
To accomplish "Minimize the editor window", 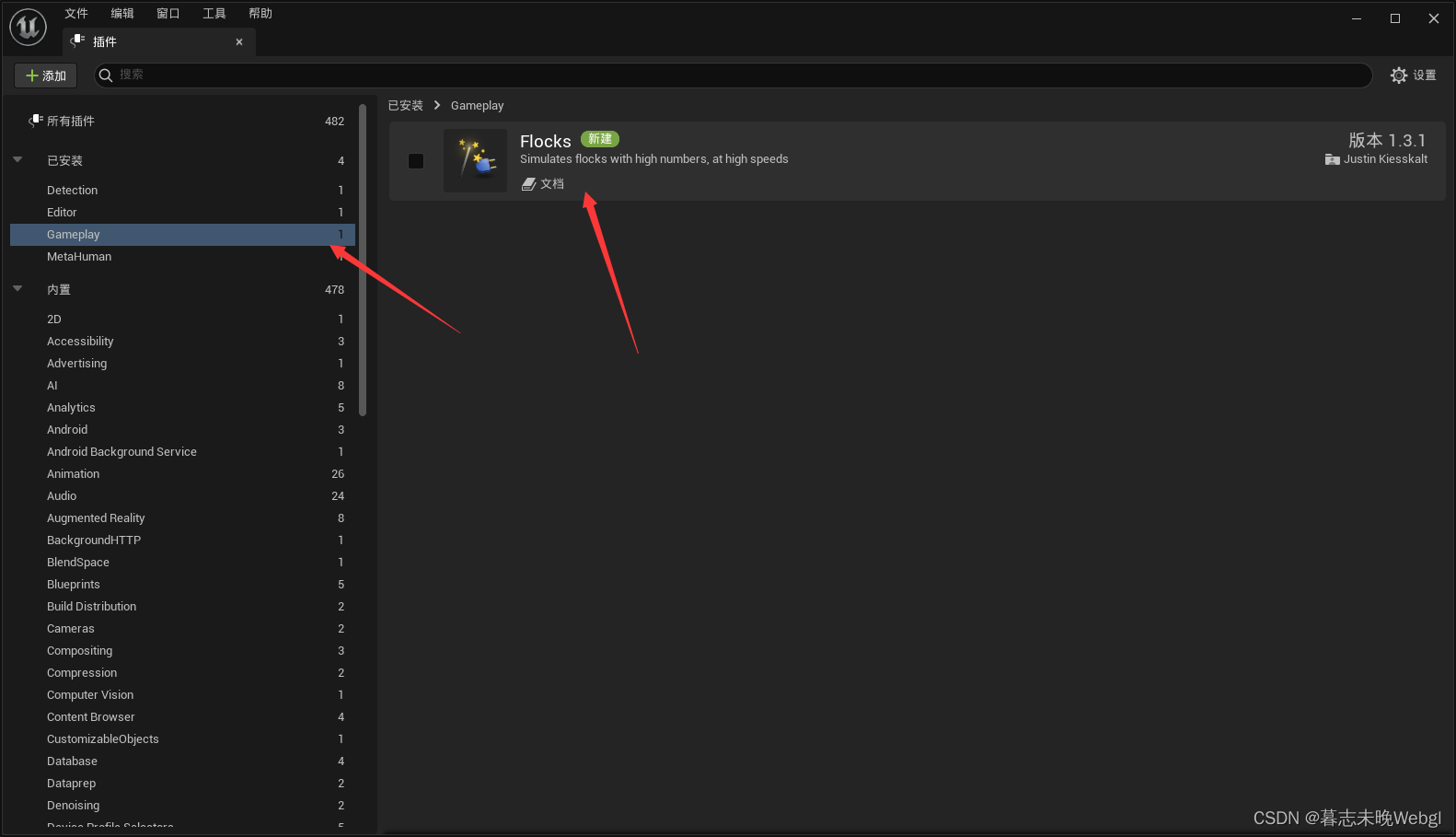I will click(1357, 18).
